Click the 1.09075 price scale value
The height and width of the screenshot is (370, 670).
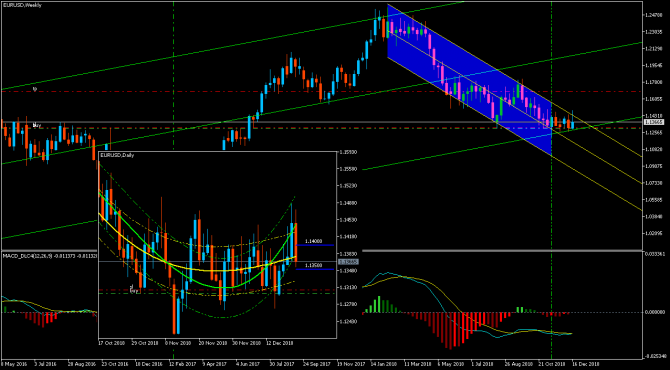pos(653,166)
